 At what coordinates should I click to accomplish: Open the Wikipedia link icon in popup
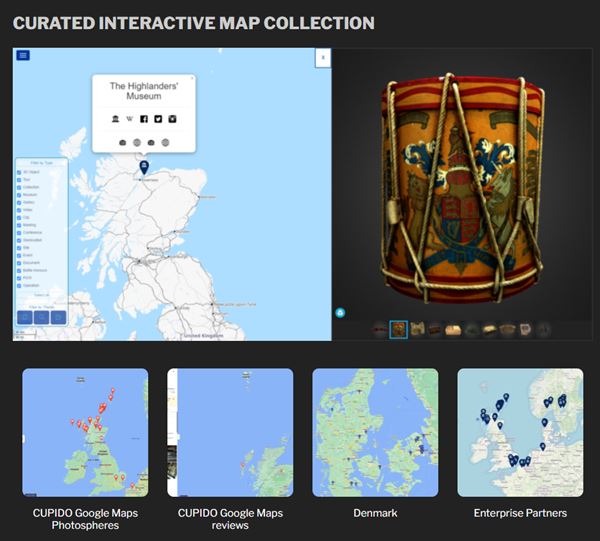129,119
